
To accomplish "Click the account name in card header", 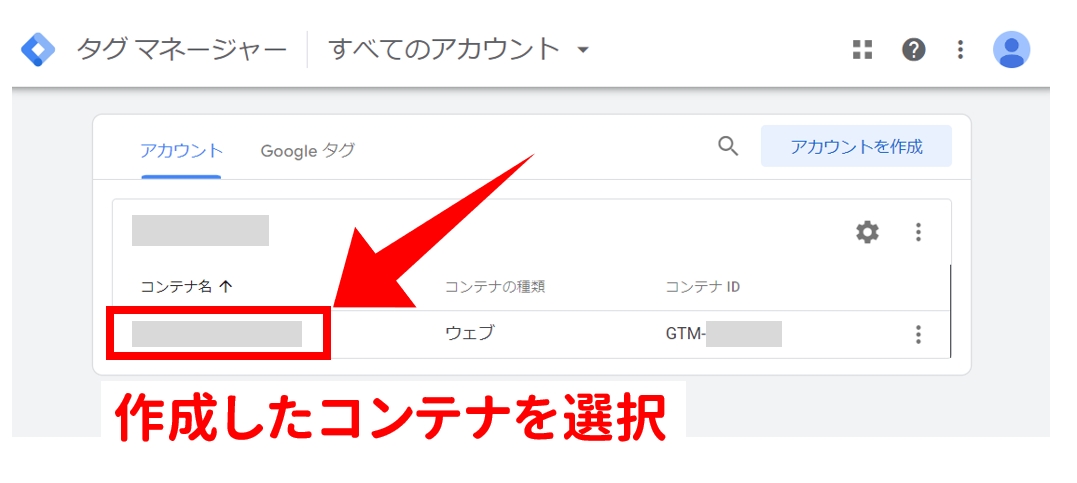I will [x=200, y=230].
